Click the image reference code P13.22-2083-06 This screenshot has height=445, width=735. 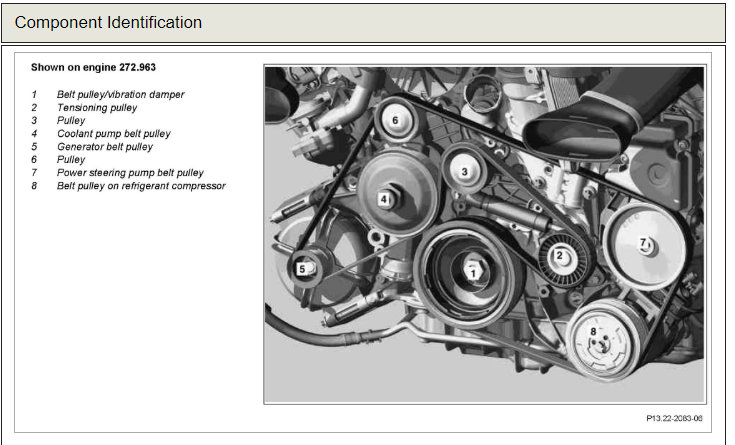pyautogui.click(x=674, y=418)
